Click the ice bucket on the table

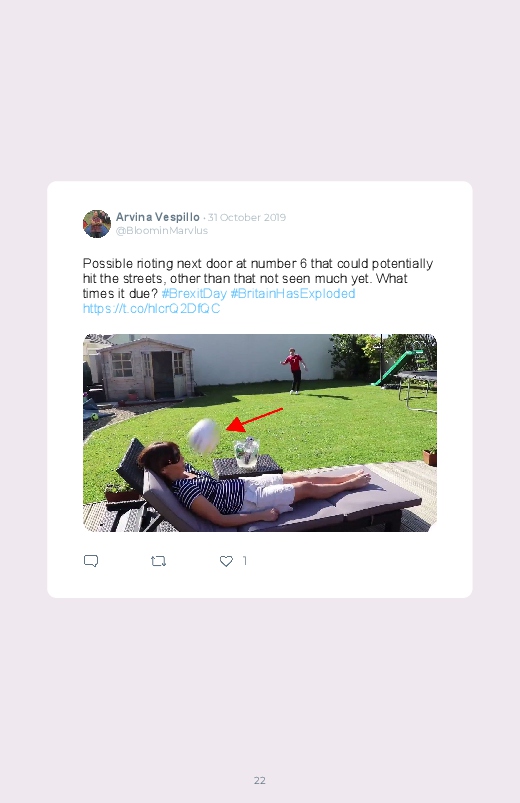[246, 452]
